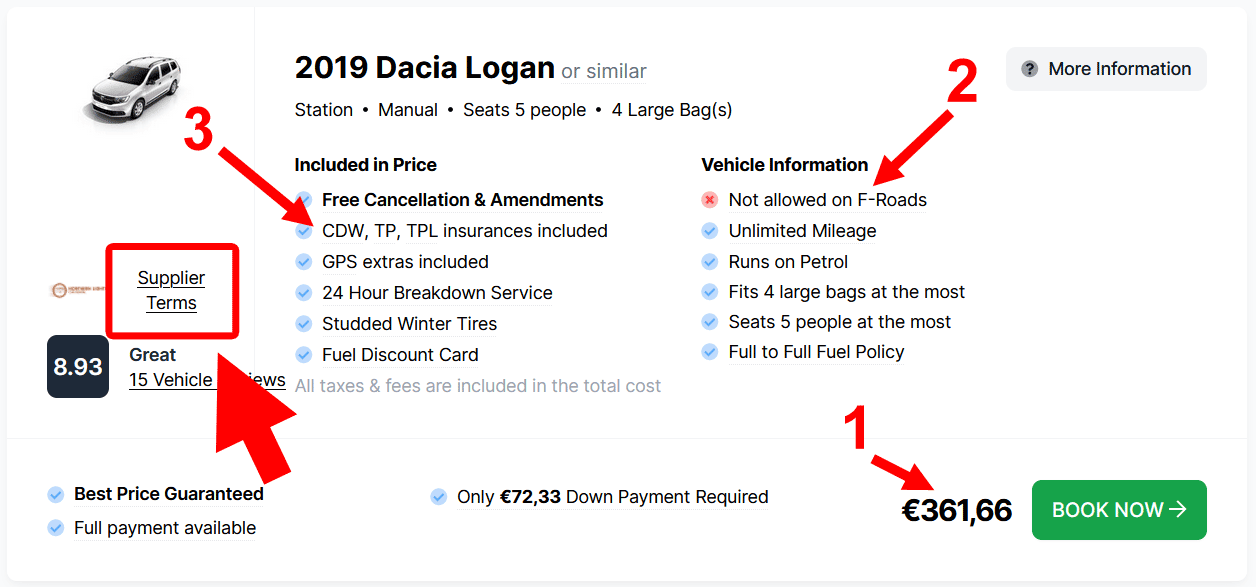Viewport: 1256px width, 587px height.
Task: Open the More Information button
Action: pyautogui.click(x=1106, y=69)
